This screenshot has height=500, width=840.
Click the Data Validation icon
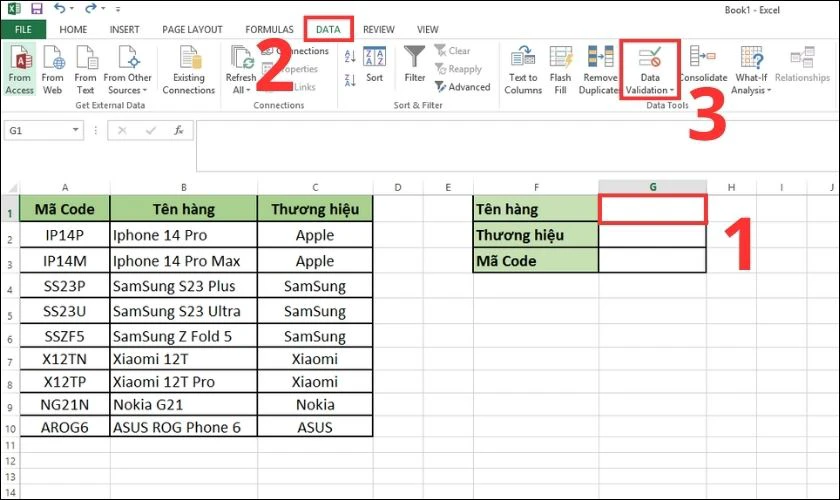click(x=650, y=57)
